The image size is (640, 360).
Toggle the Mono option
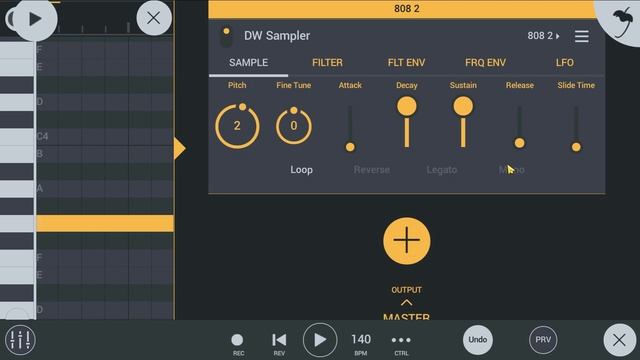click(x=511, y=170)
